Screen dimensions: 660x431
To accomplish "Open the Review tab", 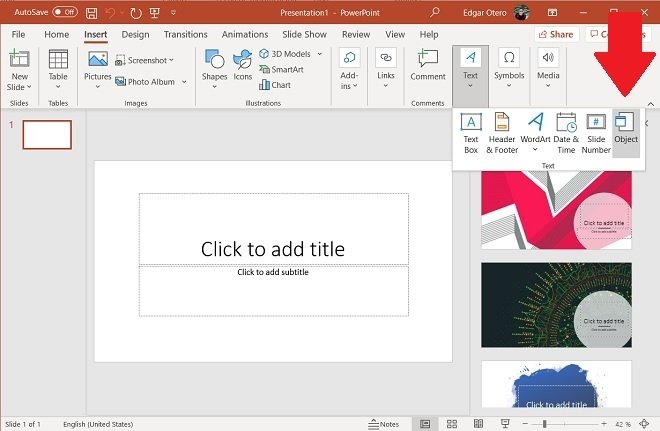I will click(x=356, y=35).
